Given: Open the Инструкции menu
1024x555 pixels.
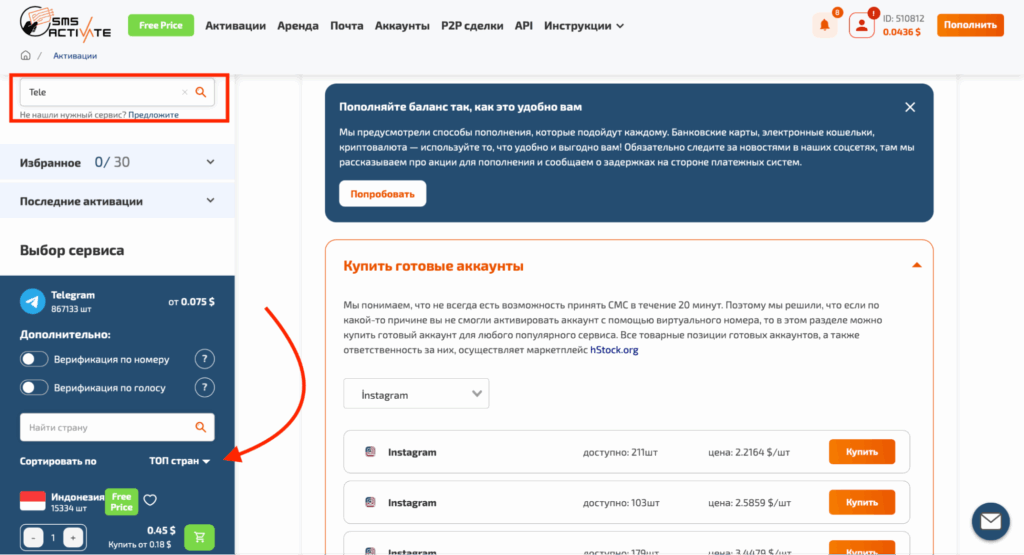Looking at the screenshot, I should [584, 25].
